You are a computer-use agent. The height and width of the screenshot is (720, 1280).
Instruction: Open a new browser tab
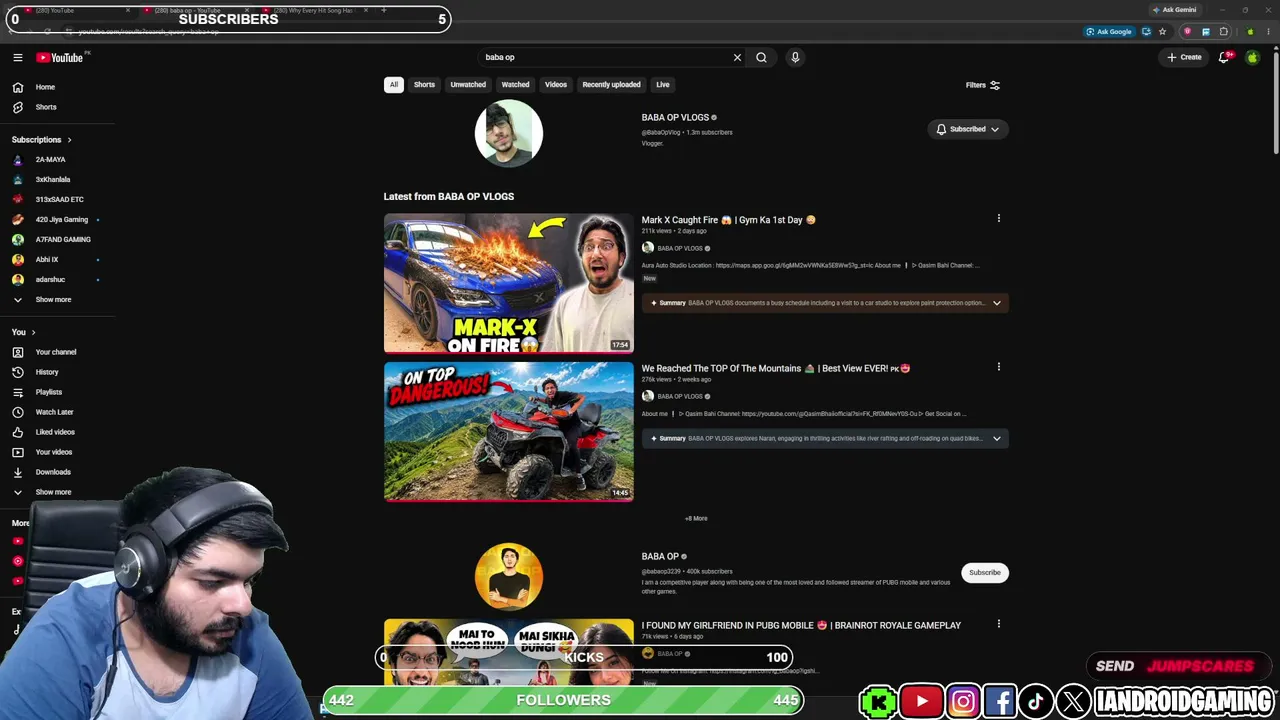384,10
